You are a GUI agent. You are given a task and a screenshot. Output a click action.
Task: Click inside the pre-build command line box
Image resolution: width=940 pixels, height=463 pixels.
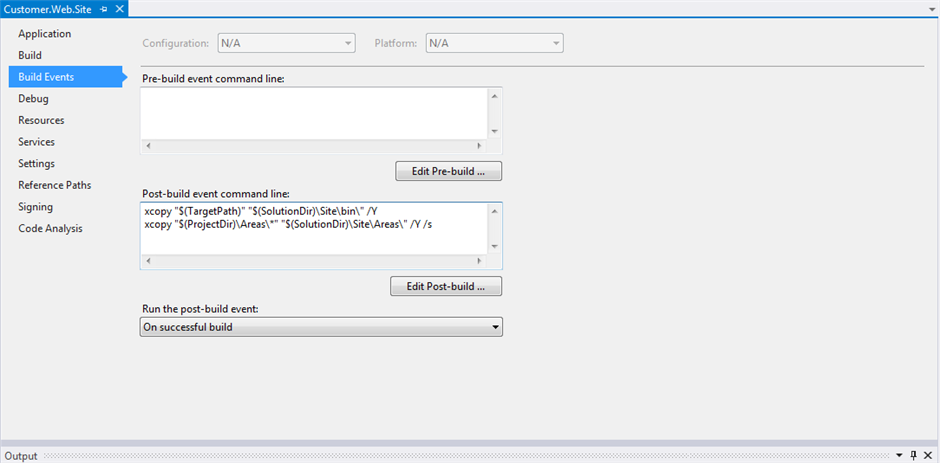[x=313, y=112]
